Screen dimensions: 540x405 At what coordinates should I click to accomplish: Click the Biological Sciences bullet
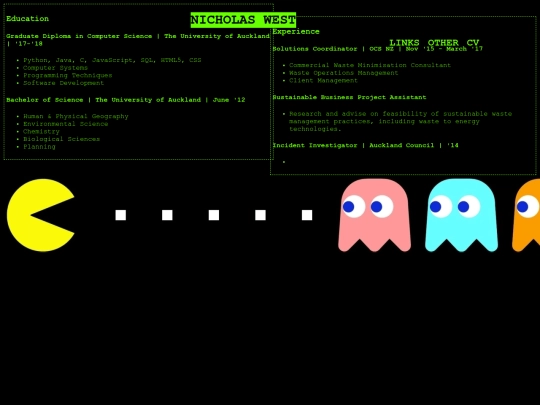tap(61, 139)
